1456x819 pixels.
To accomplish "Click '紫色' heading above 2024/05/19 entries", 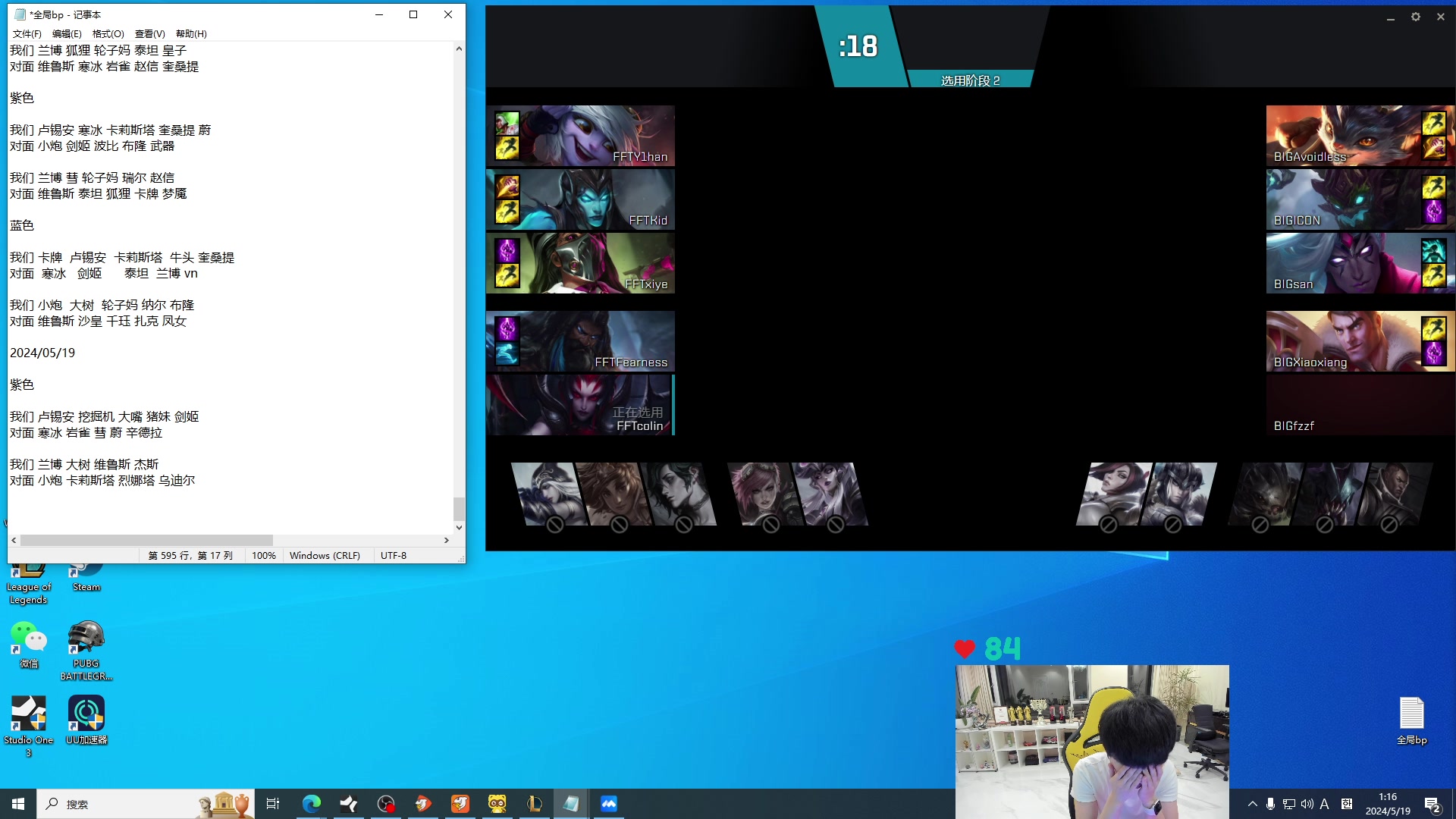I will point(22,384).
